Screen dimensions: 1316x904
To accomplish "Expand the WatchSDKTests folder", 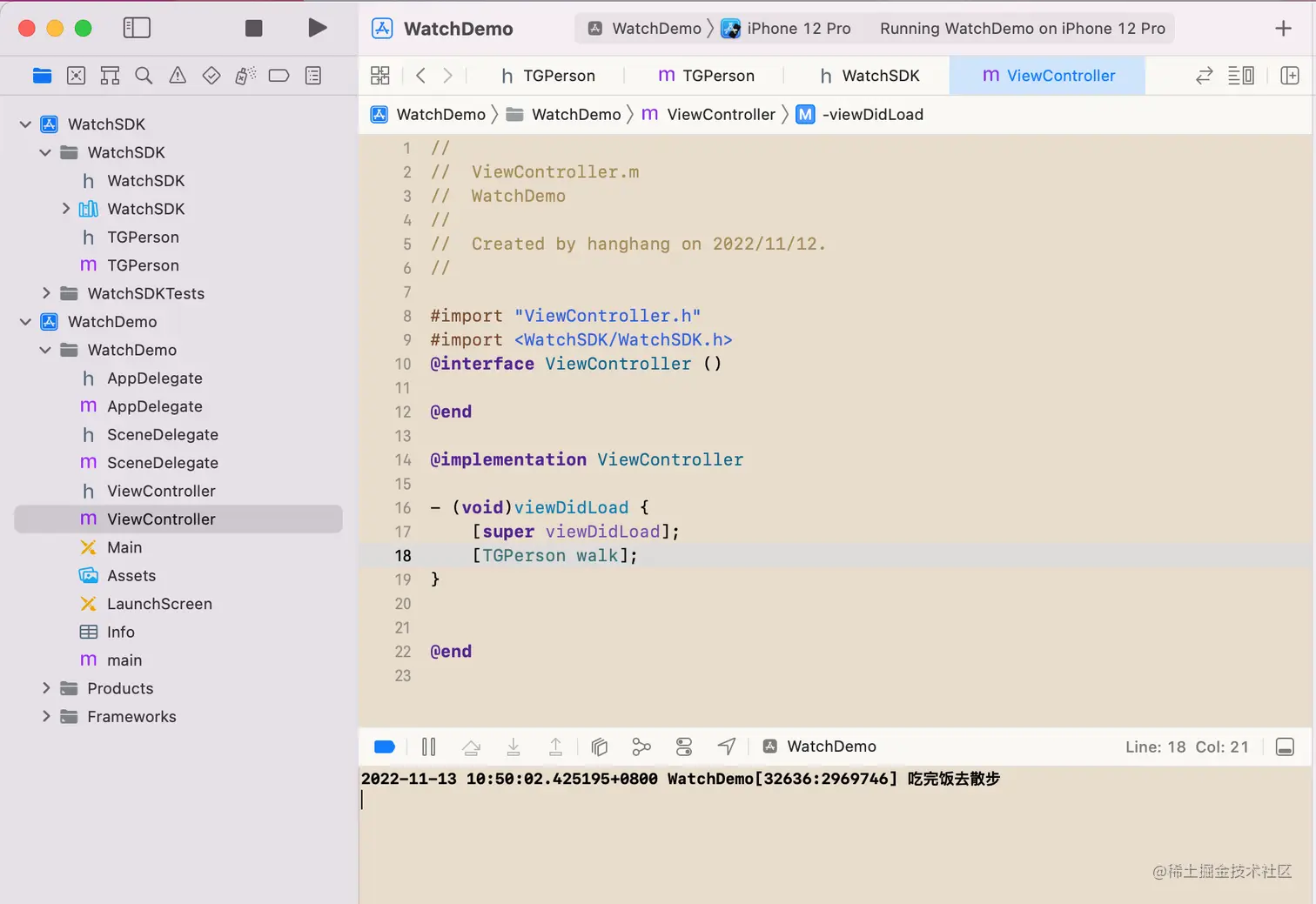I will 46,293.
